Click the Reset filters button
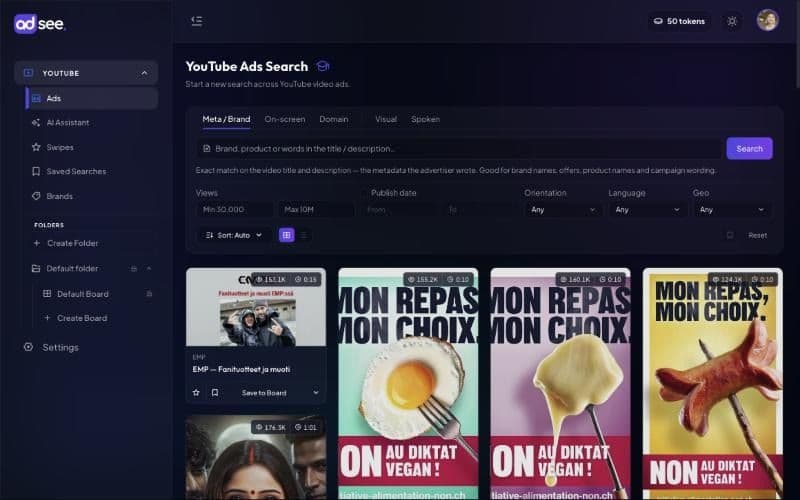 click(x=757, y=235)
